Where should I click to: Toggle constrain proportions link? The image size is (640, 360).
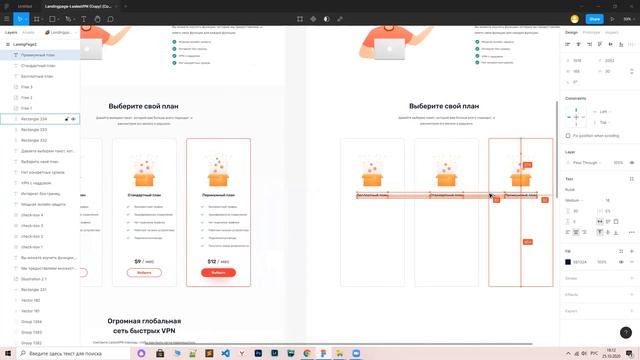pyautogui.click(x=632, y=71)
